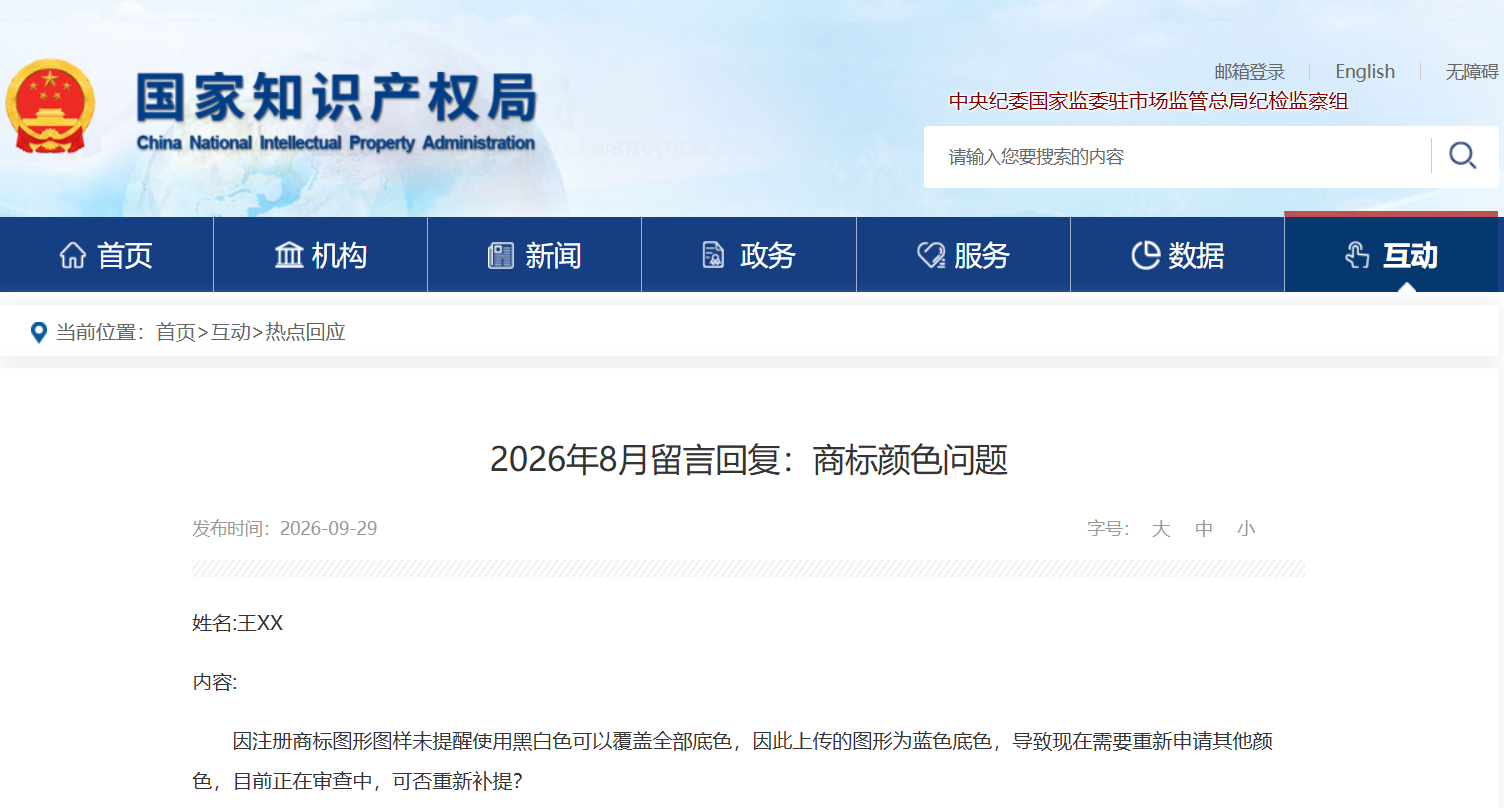
Task: Click the newspaper icon beside 新闻
Action: tap(501, 255)
